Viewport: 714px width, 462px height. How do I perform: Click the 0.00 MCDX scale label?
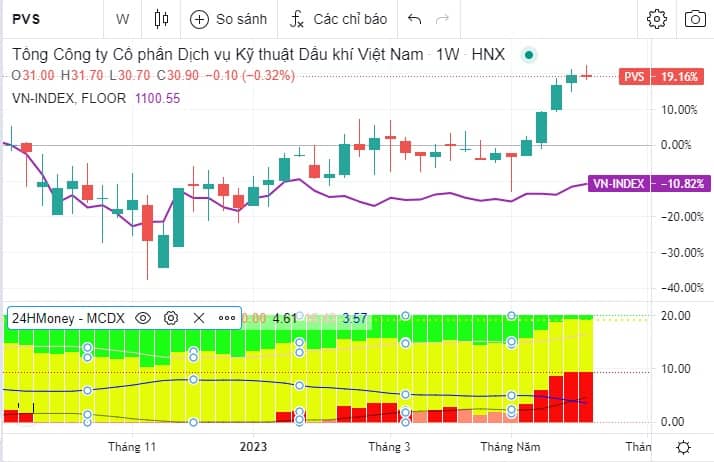pyautogui.click(x=673, y=421)
